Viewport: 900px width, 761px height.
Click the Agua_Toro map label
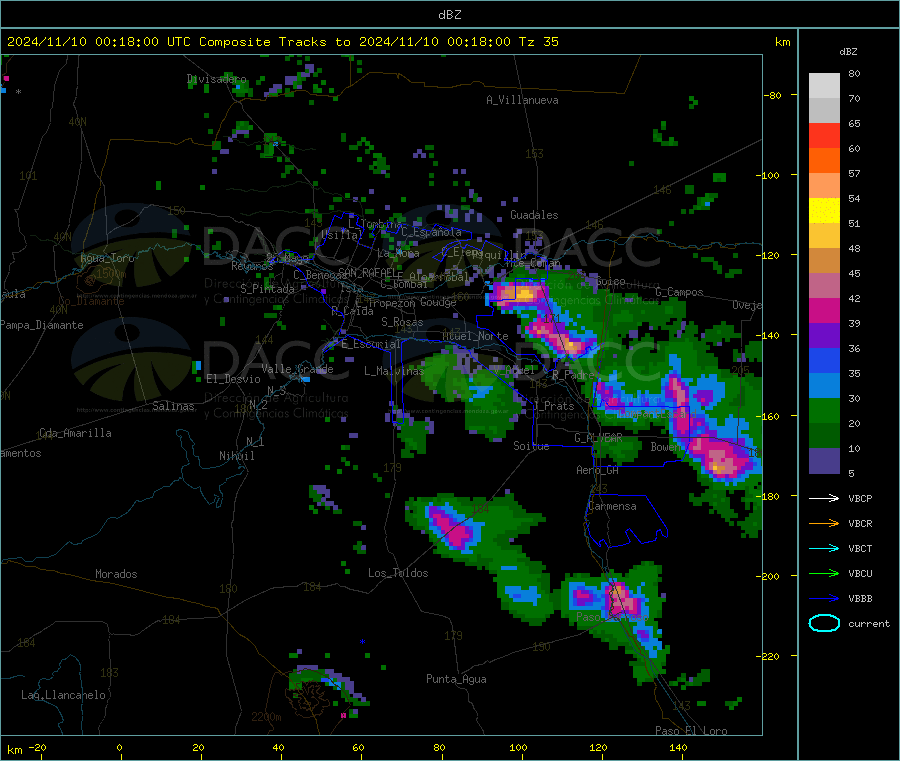[107, 258]
